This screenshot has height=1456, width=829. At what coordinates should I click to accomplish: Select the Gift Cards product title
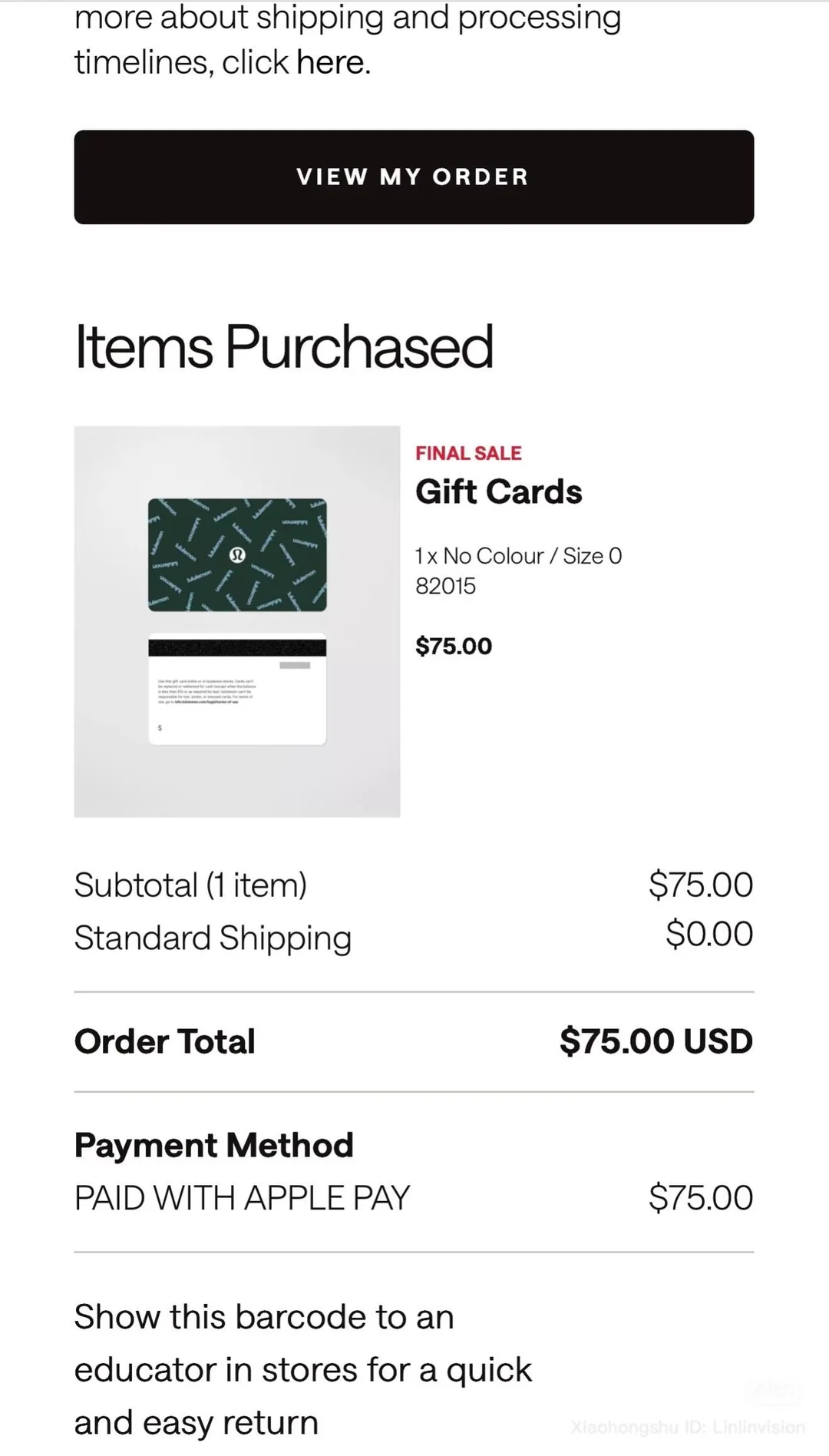(x=498, y=491)
